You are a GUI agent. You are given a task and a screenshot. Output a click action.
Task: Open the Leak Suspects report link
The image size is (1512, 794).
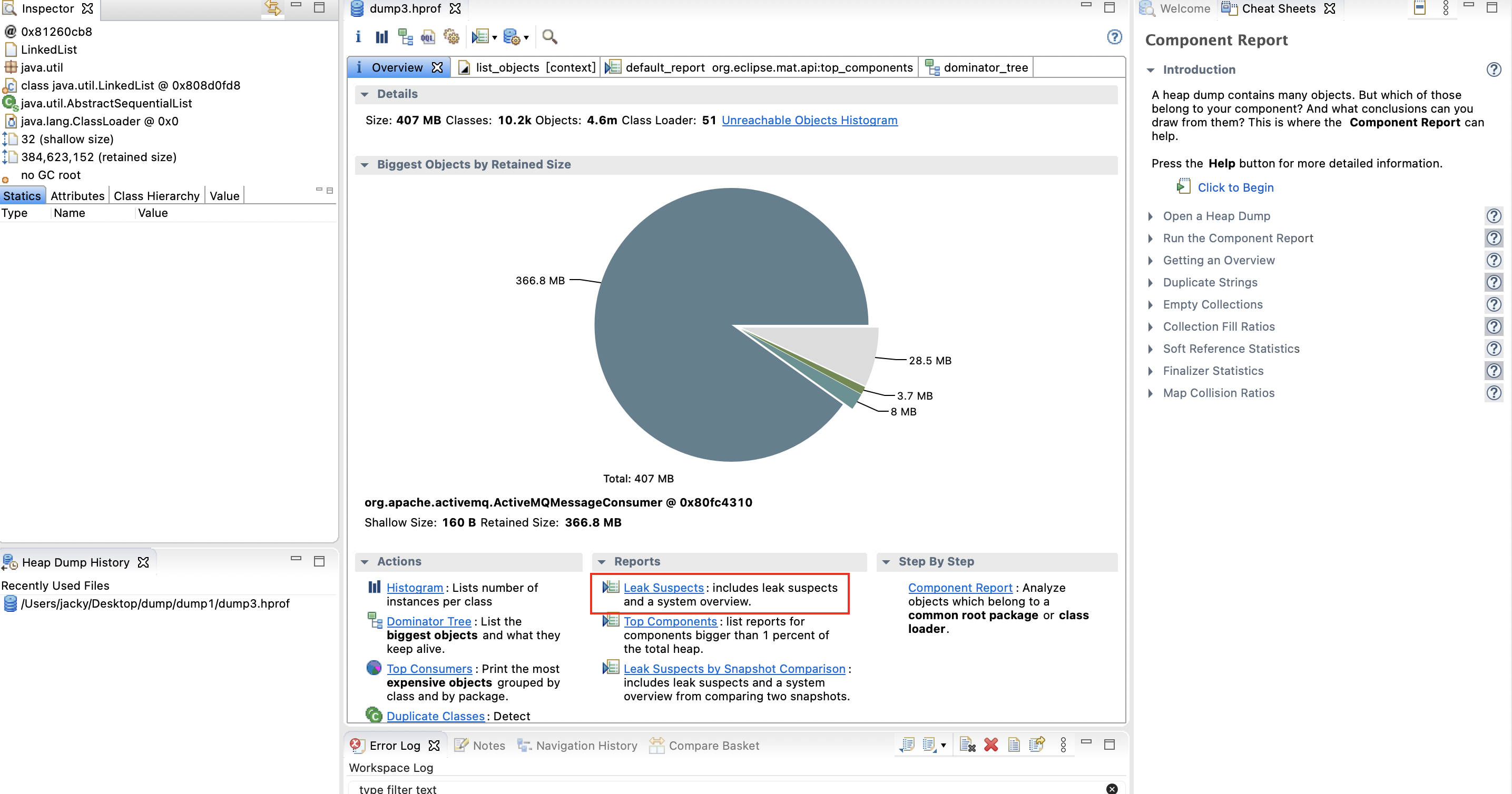663,588
